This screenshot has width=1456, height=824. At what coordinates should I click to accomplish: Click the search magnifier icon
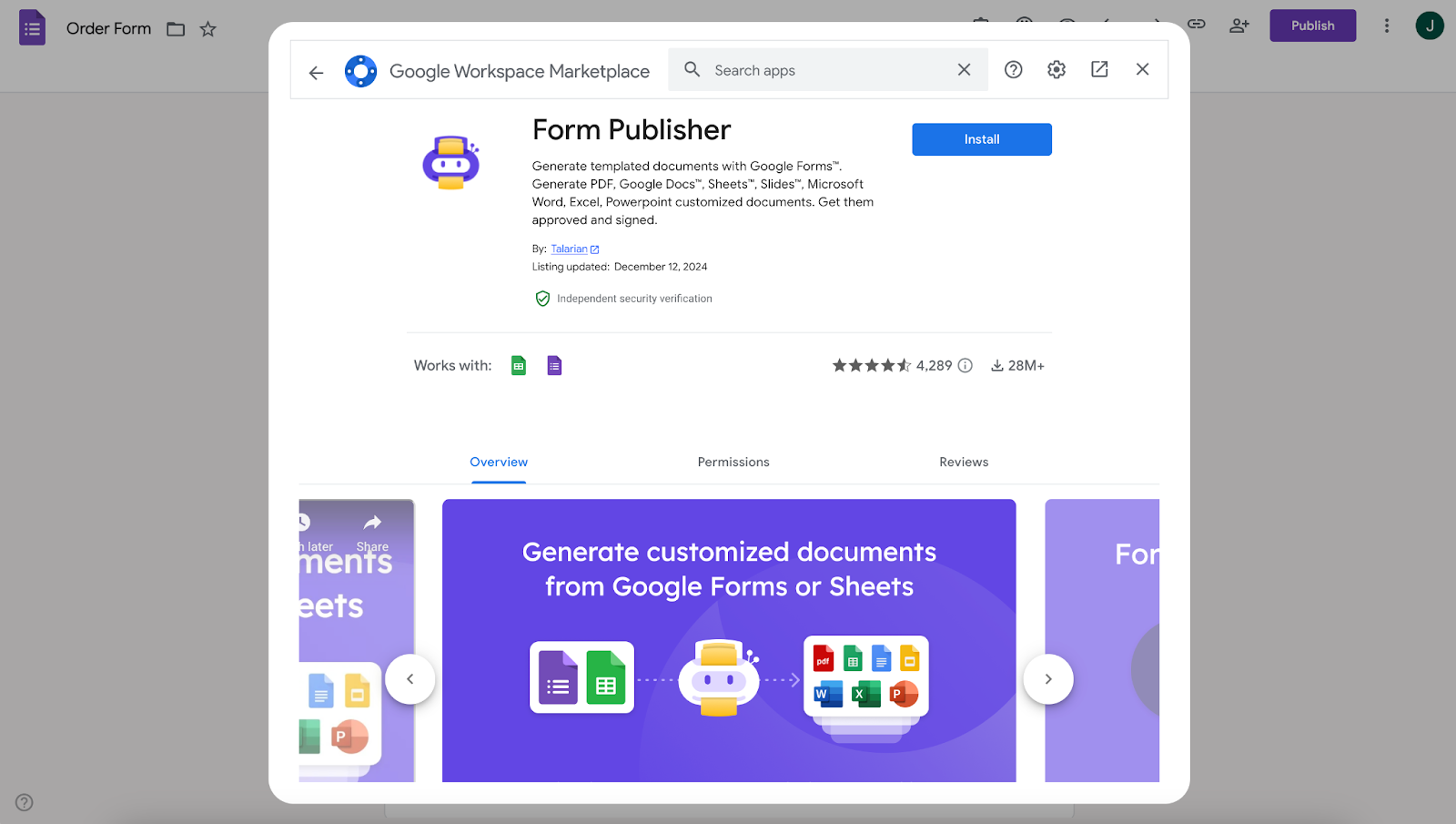click(x=692, y=69)
